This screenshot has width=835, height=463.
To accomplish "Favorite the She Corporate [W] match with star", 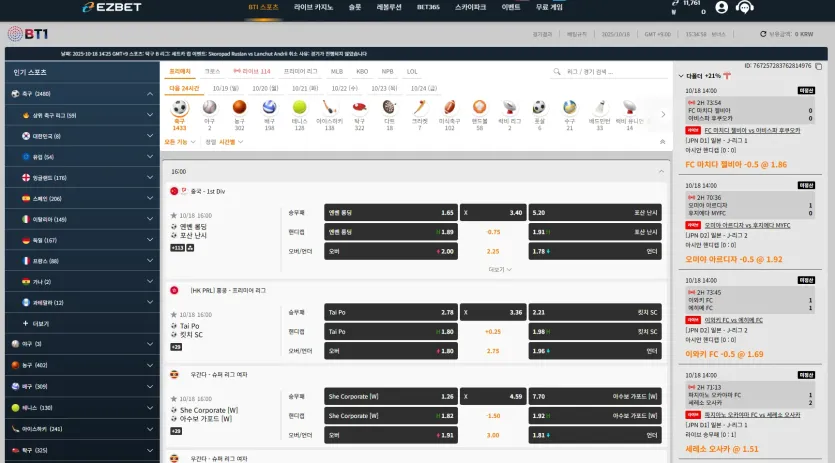I will [174, 399].
